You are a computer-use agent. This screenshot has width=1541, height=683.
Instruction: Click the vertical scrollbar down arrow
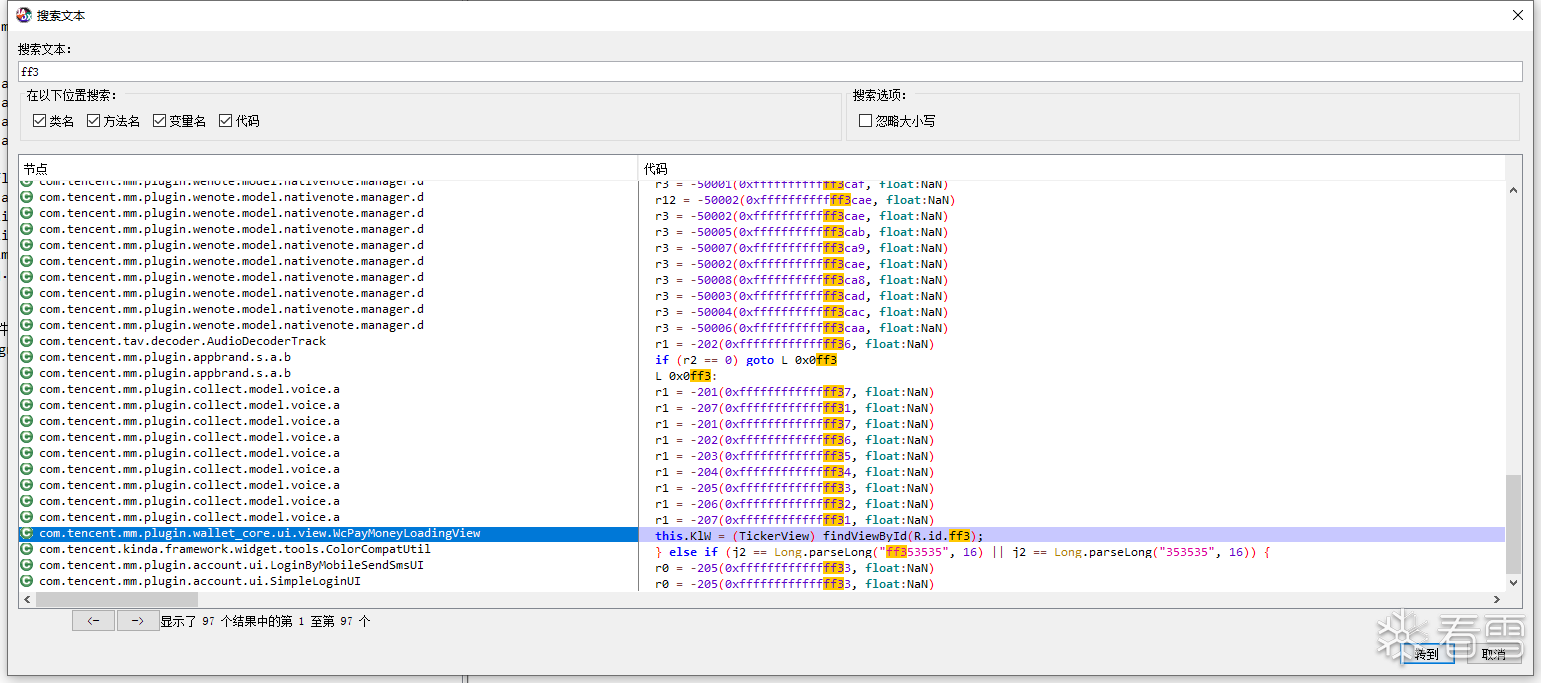pyautogui.click(x=1513, y=582)
